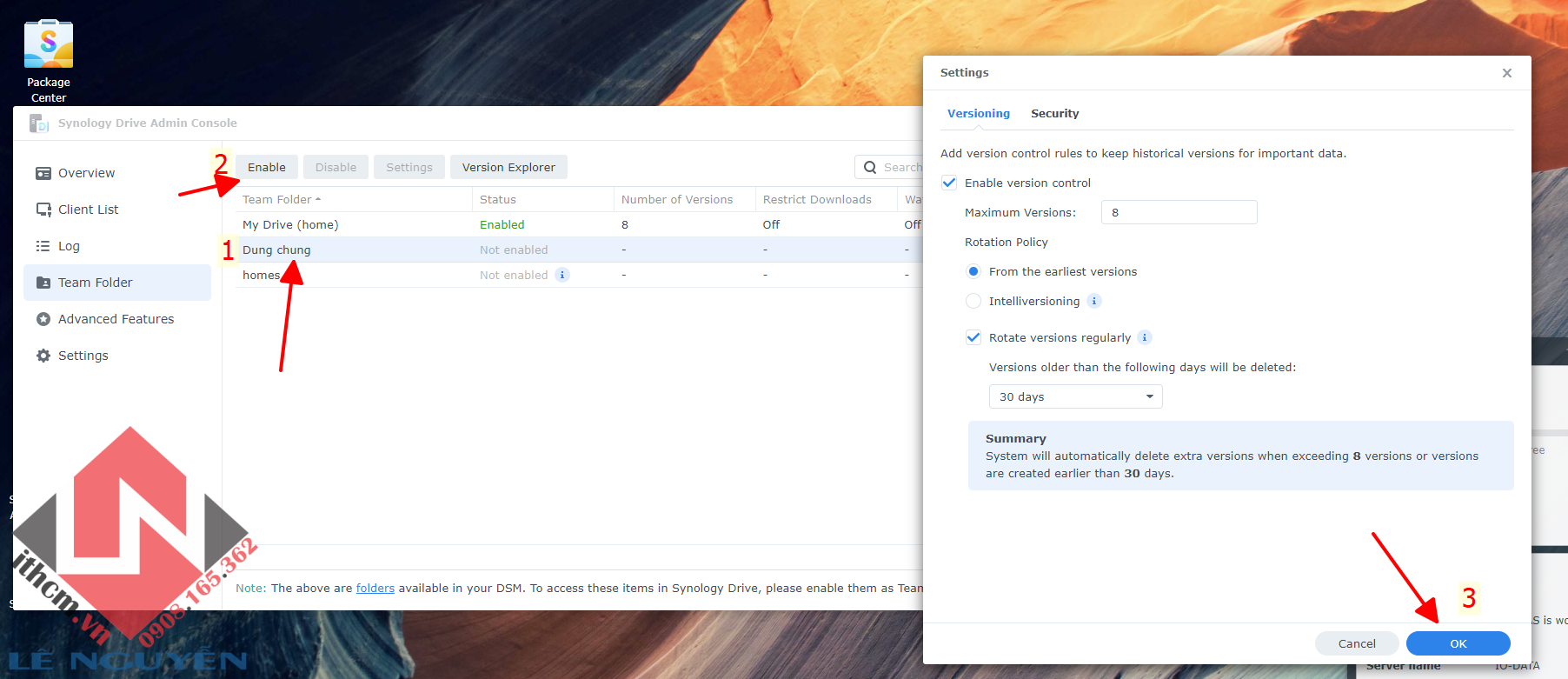Click the Settings toolbar button
The height and width of the screenshot is (679, 1568).
click(409, 167)
